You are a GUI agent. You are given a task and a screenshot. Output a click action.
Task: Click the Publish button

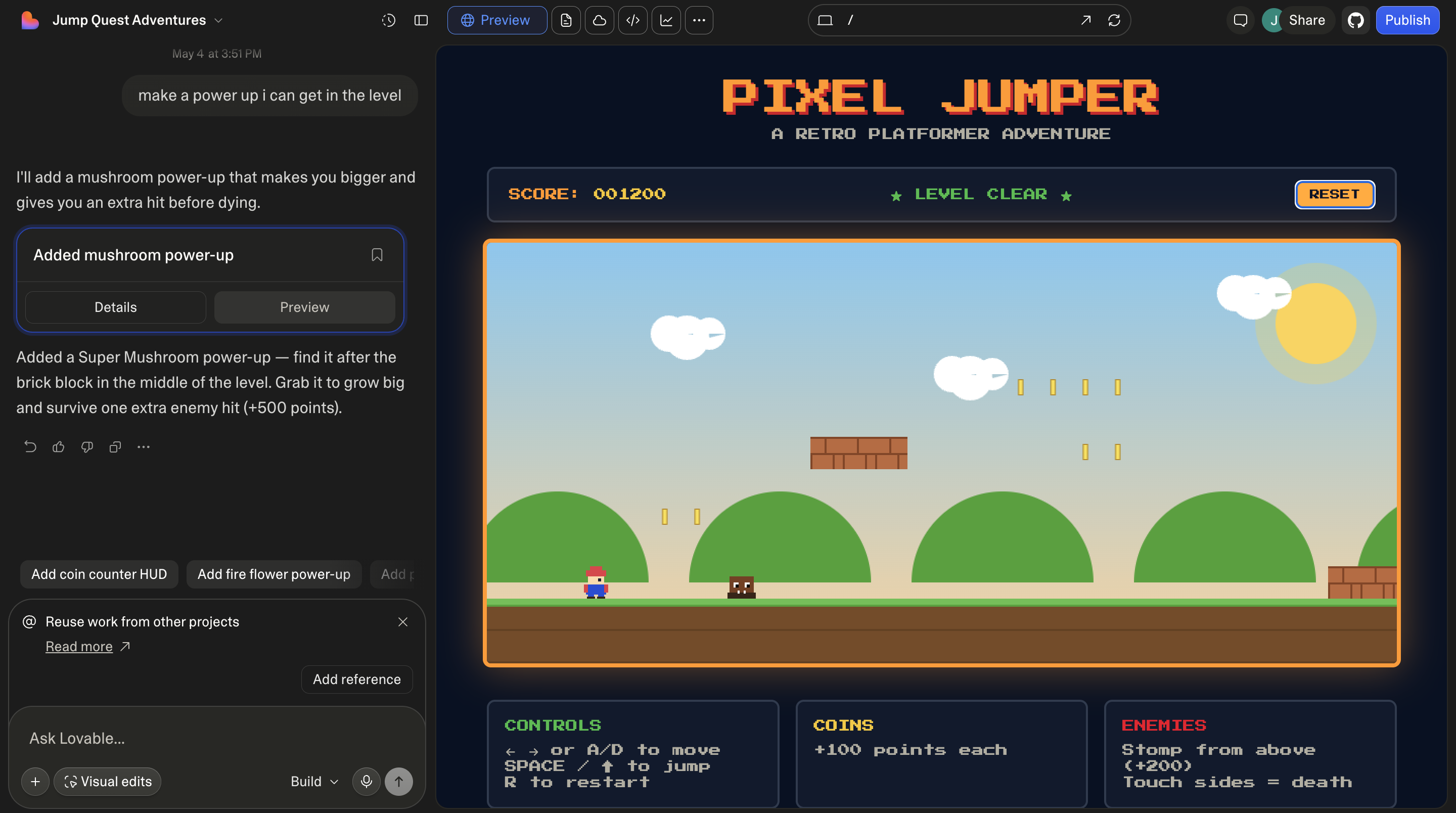pos(1407,20)
